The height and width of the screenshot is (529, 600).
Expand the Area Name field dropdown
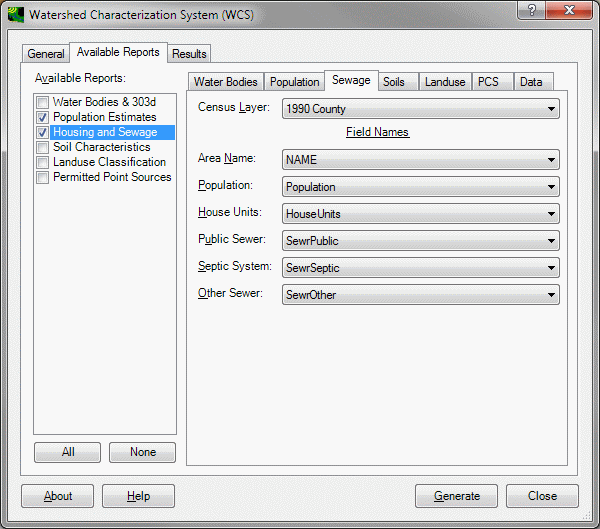pos(420,160)
